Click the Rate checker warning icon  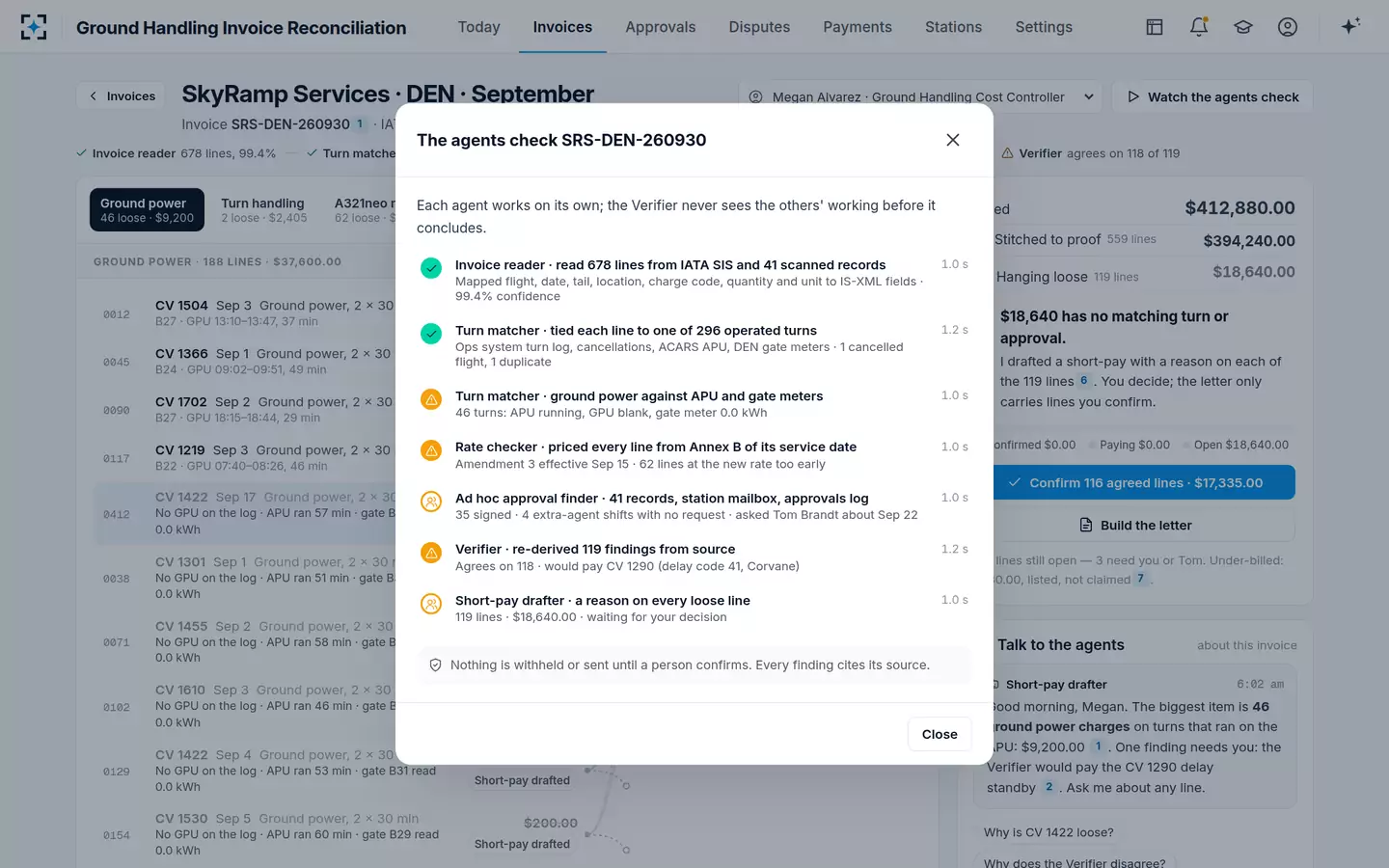point(431,450)
